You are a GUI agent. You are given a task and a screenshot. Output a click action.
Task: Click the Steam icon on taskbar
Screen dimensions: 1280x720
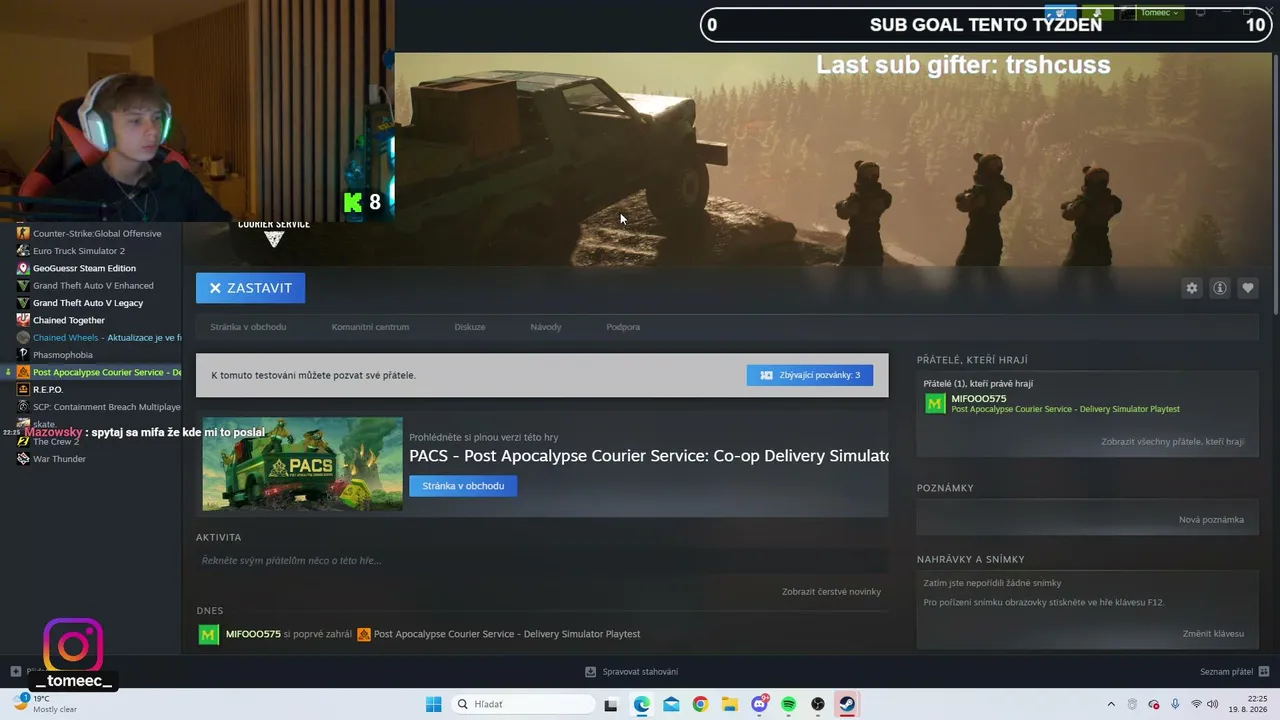click(847, 704)
